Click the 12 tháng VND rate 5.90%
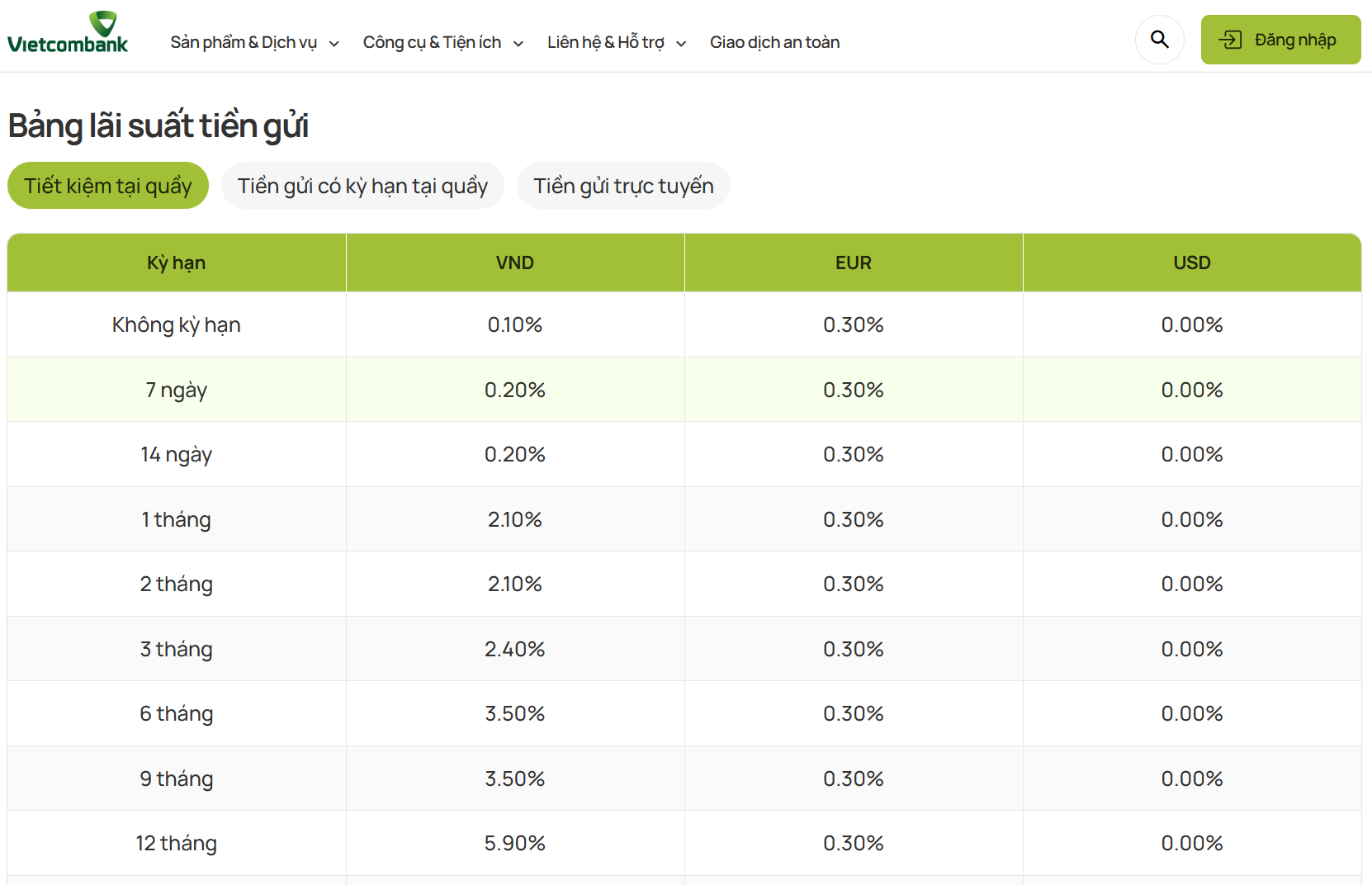Viewport: 1372px width, 885px height. tap(515, 843)
